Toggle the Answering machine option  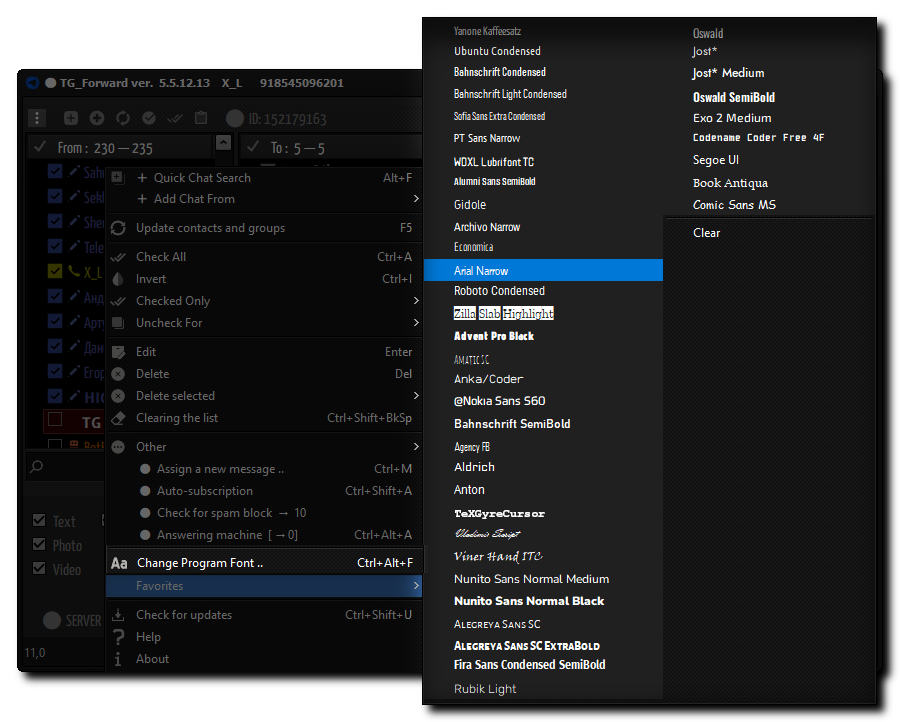tap(145, 535)
